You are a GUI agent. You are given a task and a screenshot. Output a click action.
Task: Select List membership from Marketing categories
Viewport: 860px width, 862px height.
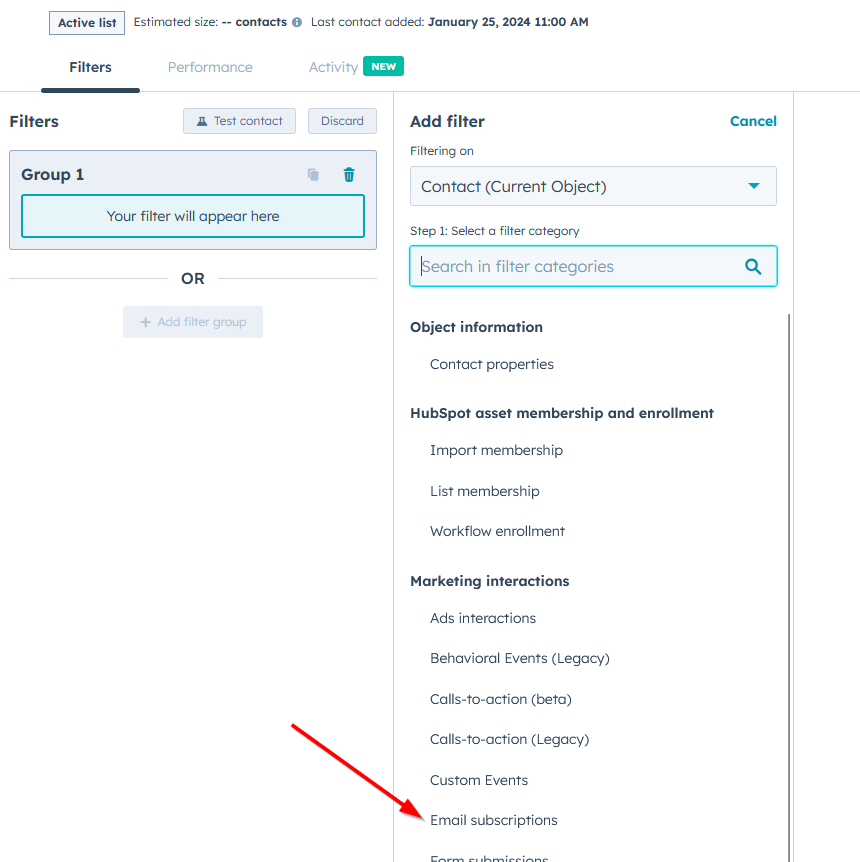click(484, 491)
